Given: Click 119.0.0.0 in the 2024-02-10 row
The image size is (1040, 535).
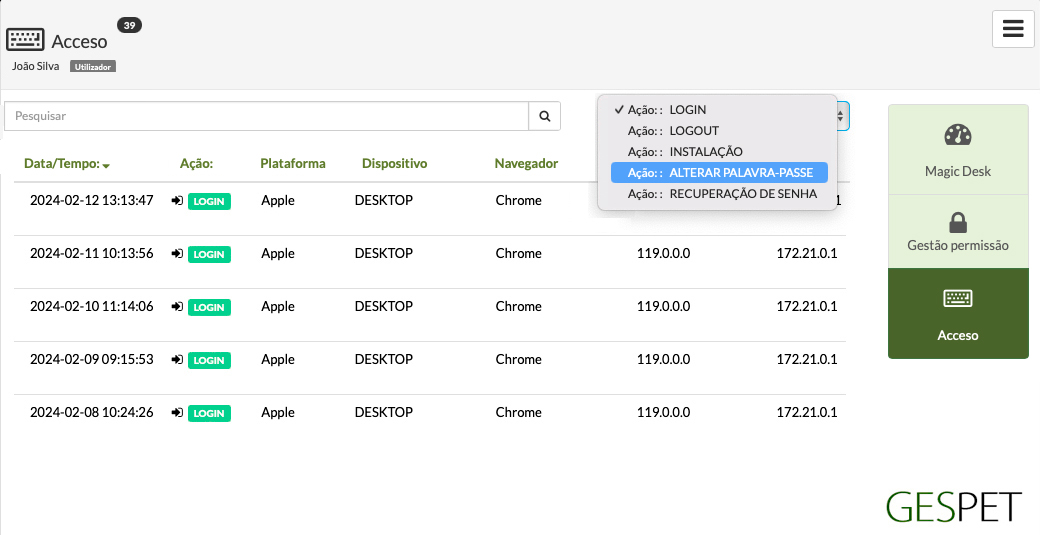Looking at the screenshot, I should tap(663, 306).
